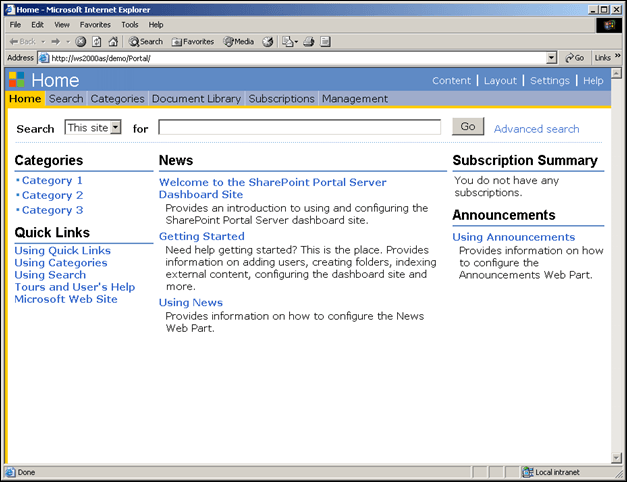Click the Settings link in header

point(550,81)
